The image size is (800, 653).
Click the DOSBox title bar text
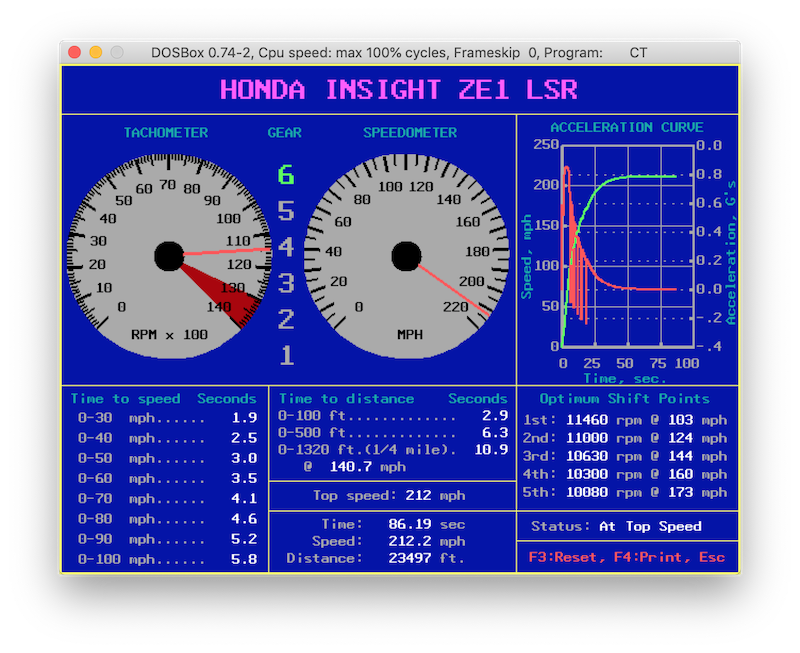tap(399, 53)
